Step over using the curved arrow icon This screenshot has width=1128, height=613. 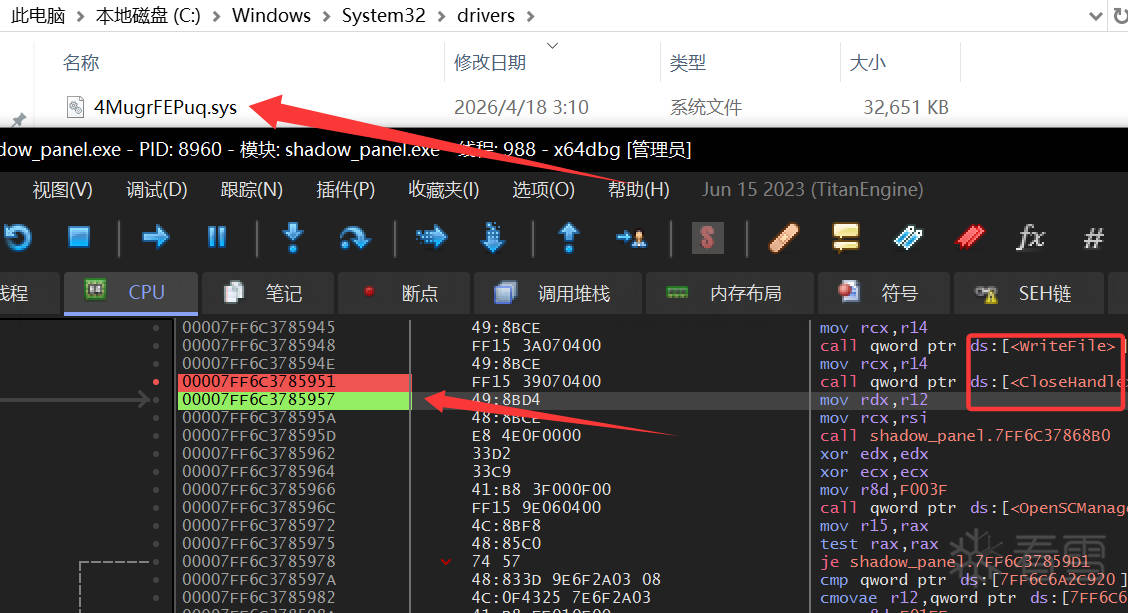(354, 237)
